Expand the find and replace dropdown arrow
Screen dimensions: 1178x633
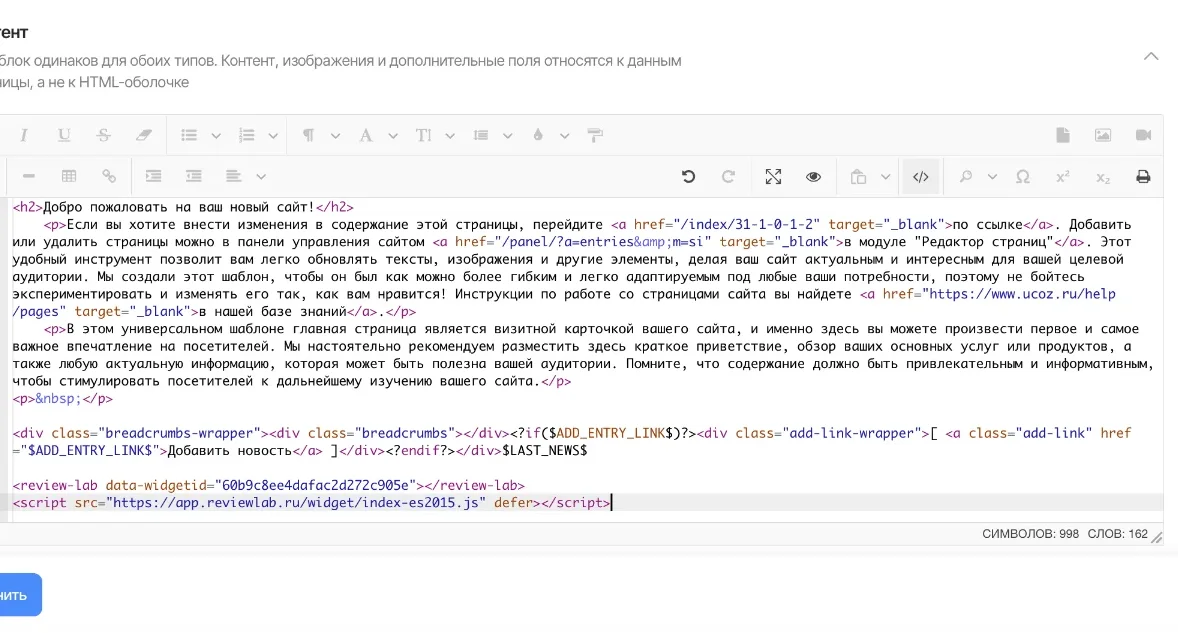(992, 177)
